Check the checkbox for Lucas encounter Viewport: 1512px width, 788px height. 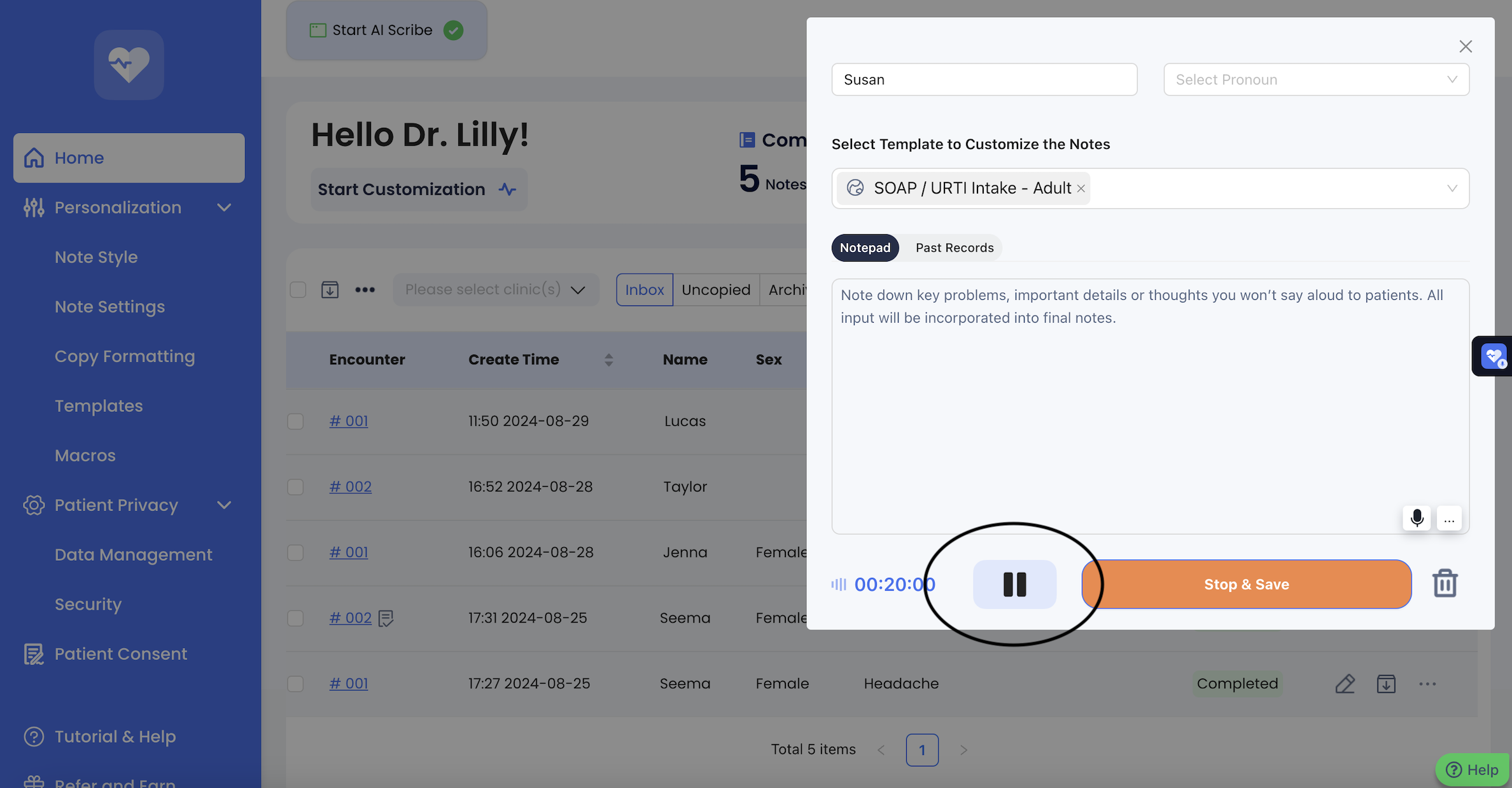click(x=295, y=421)
